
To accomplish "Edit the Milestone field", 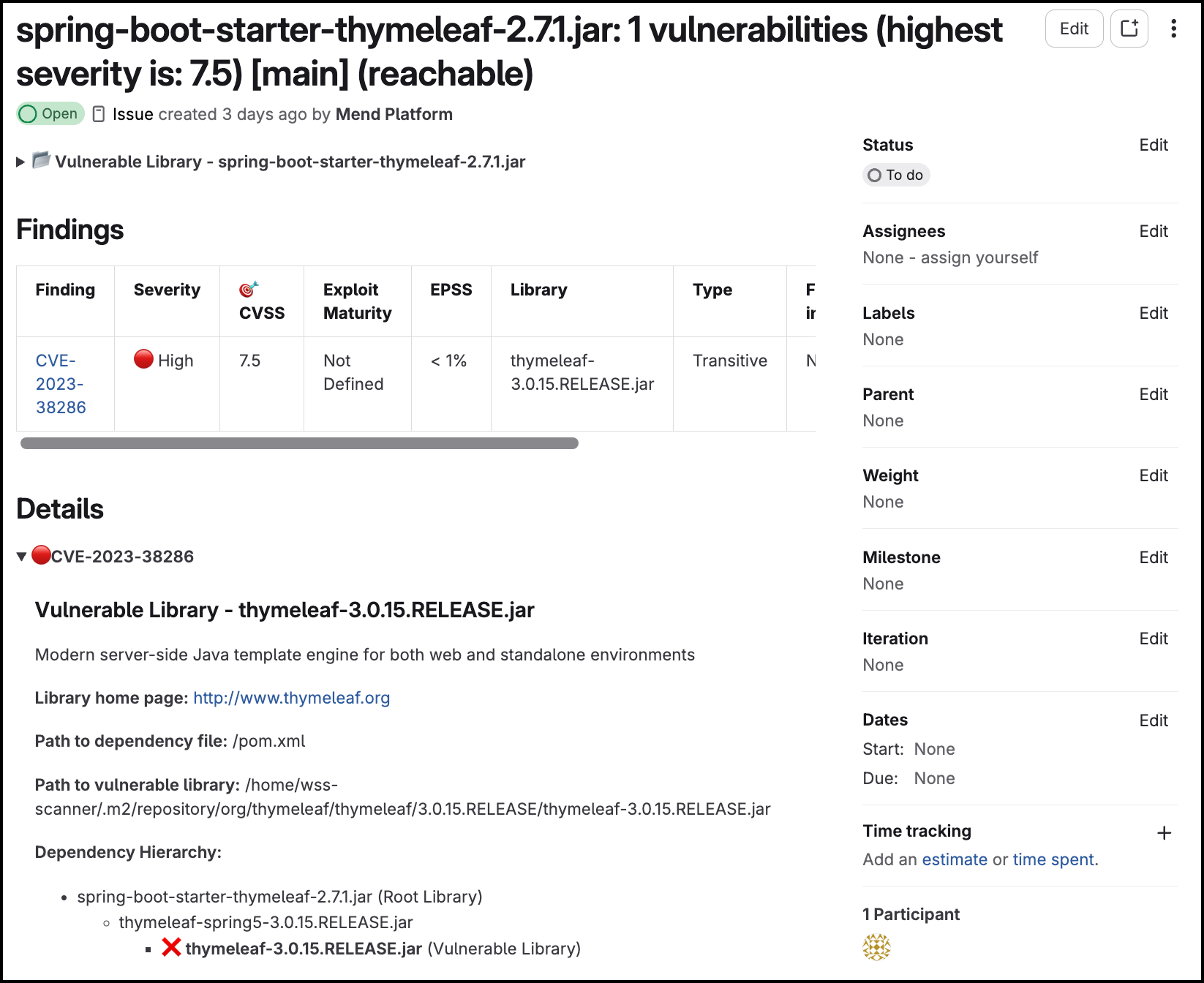I will pos(1154,557).
